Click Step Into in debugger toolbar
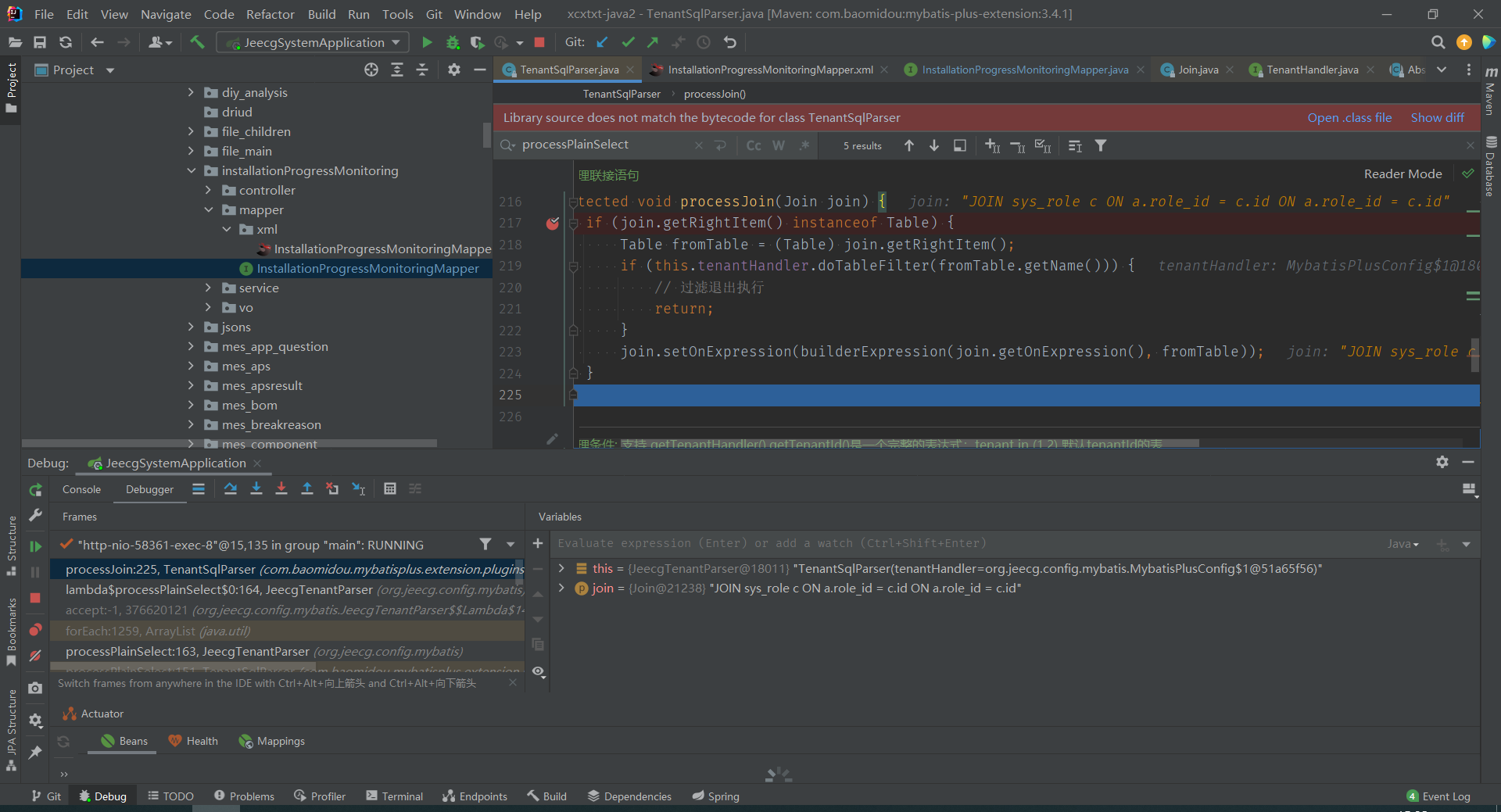The image size is (1501, 812). (256, 488)
